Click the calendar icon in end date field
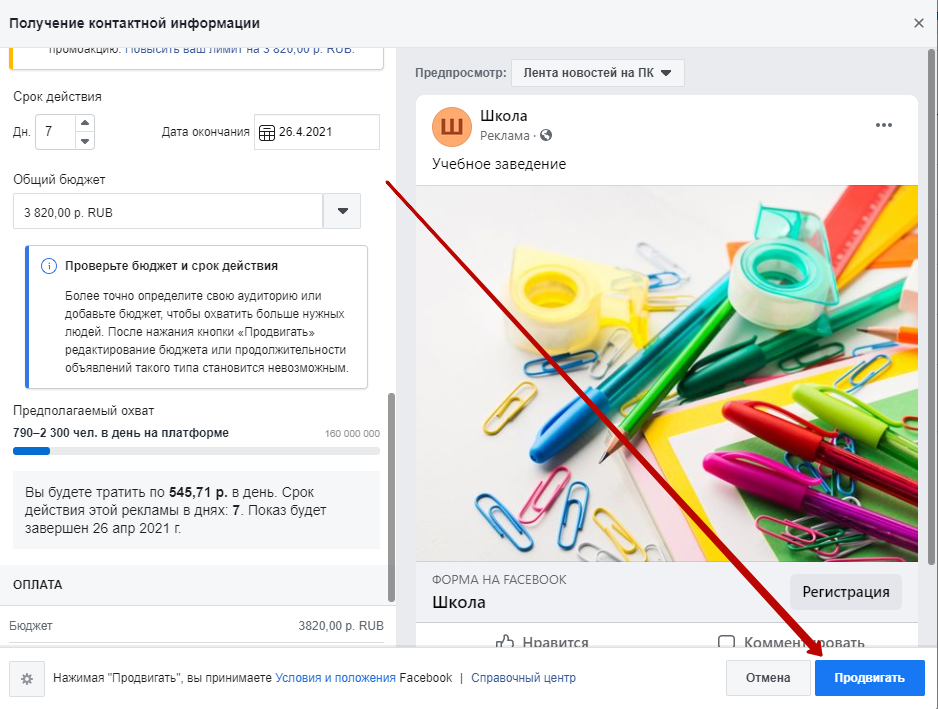Viewport: 938px width, 709px height. (267, 132)
